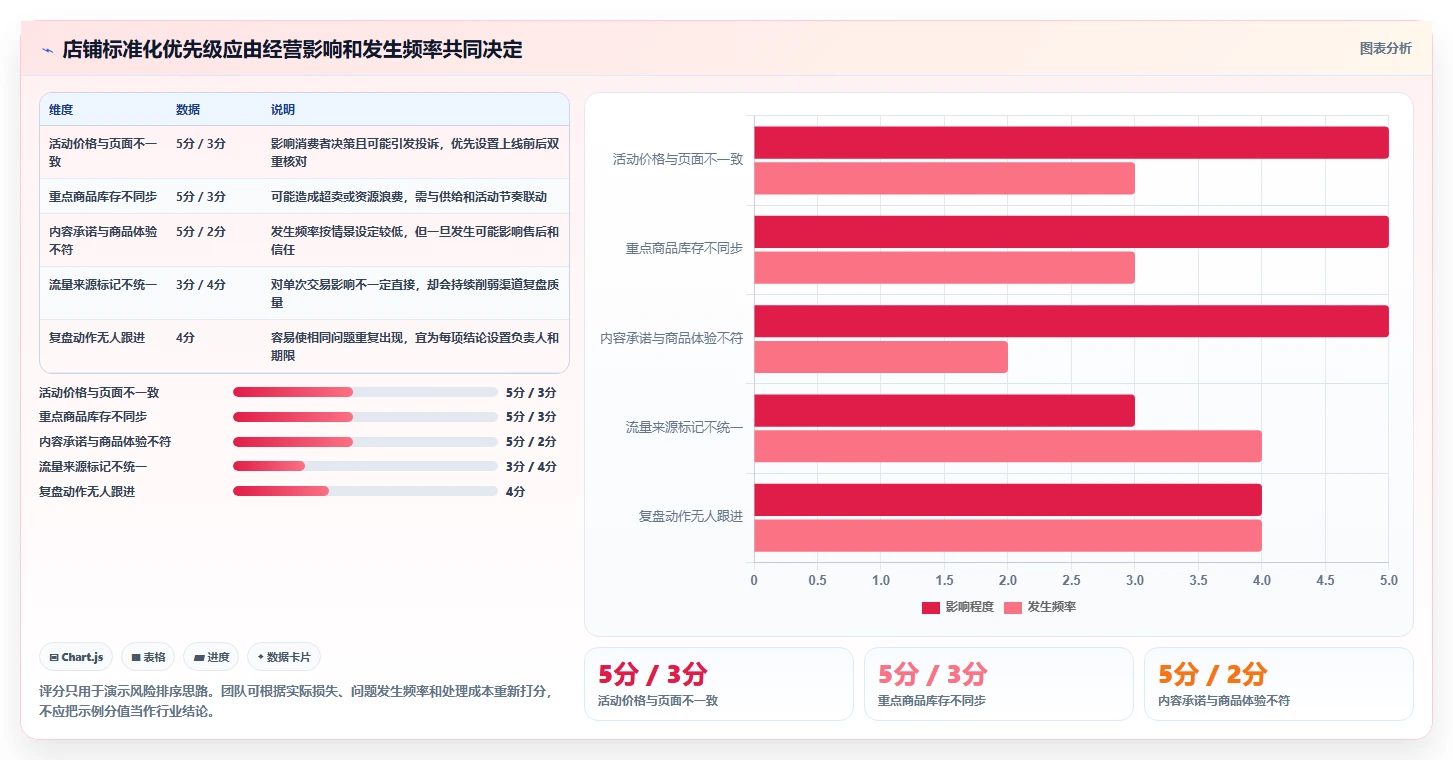
Task: Click progress bar for 活动价格与页面不一致
Action: tap(365, 392)
